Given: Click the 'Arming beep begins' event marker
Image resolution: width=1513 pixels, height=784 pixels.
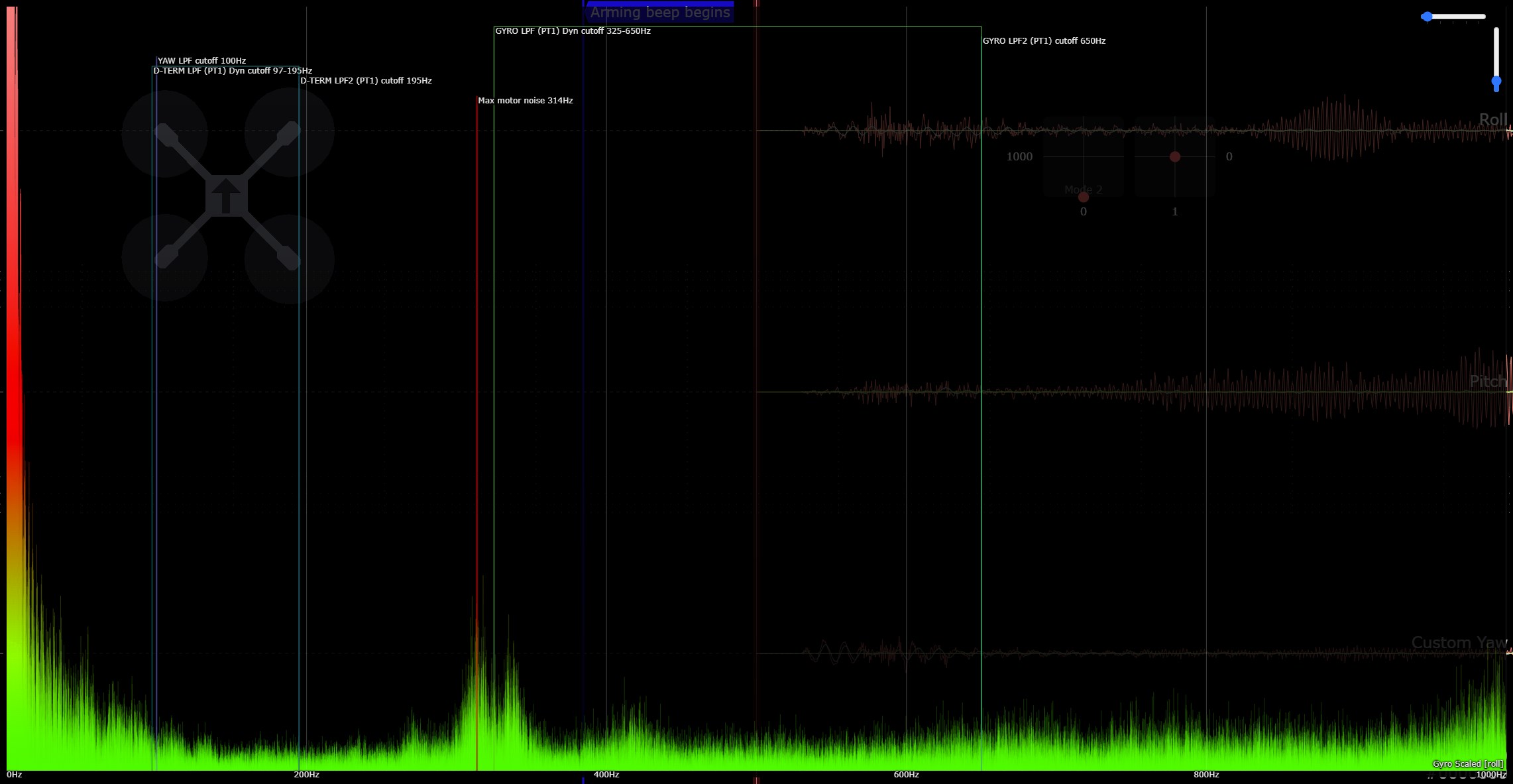Looking at the screenshot, I should point(660,13).
